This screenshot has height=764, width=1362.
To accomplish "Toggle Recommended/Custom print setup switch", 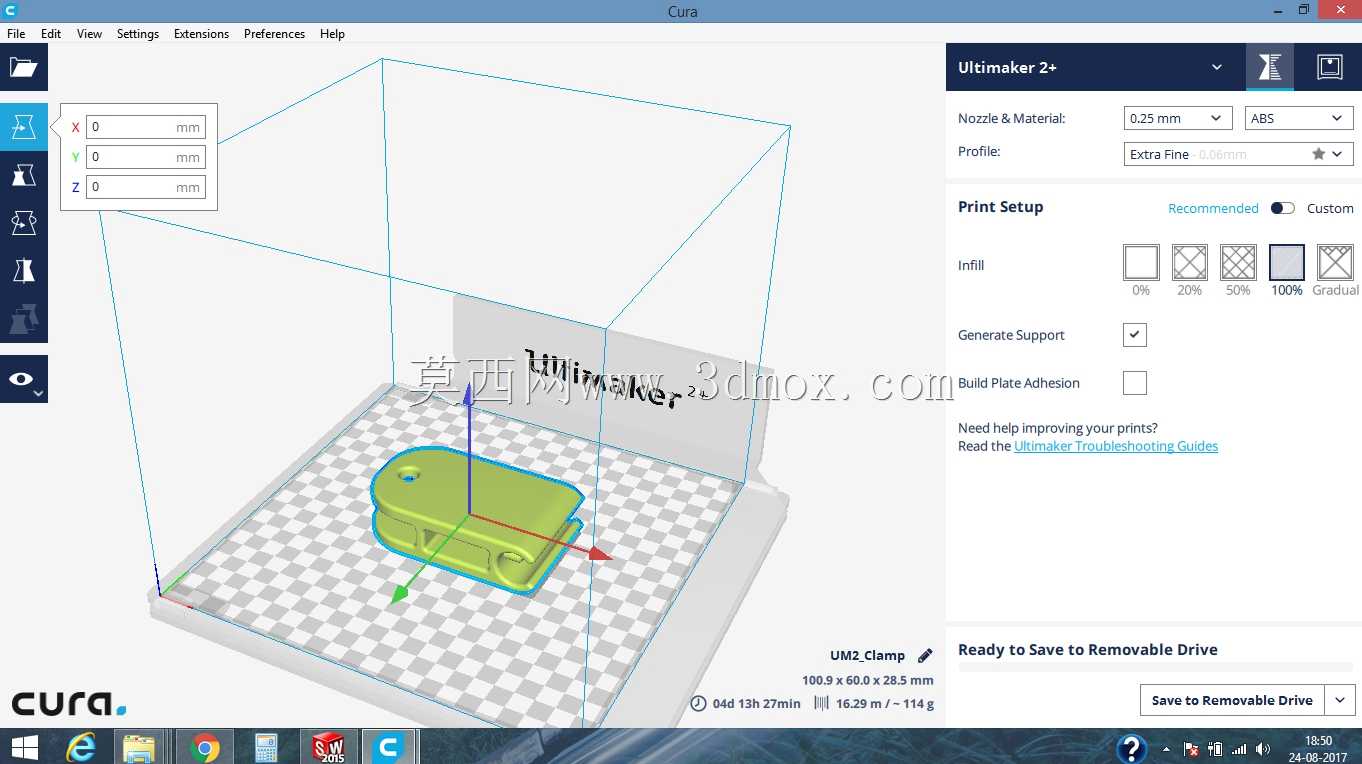I will (1282, 208).
